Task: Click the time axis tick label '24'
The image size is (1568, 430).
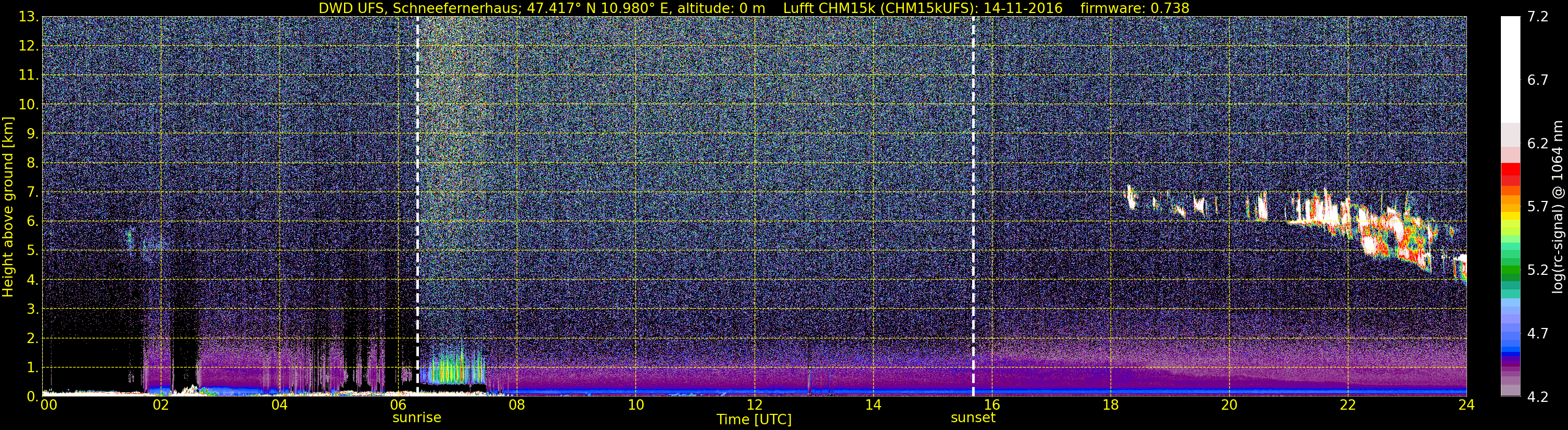Action: pyautogui.click(x=1467, y=406)
